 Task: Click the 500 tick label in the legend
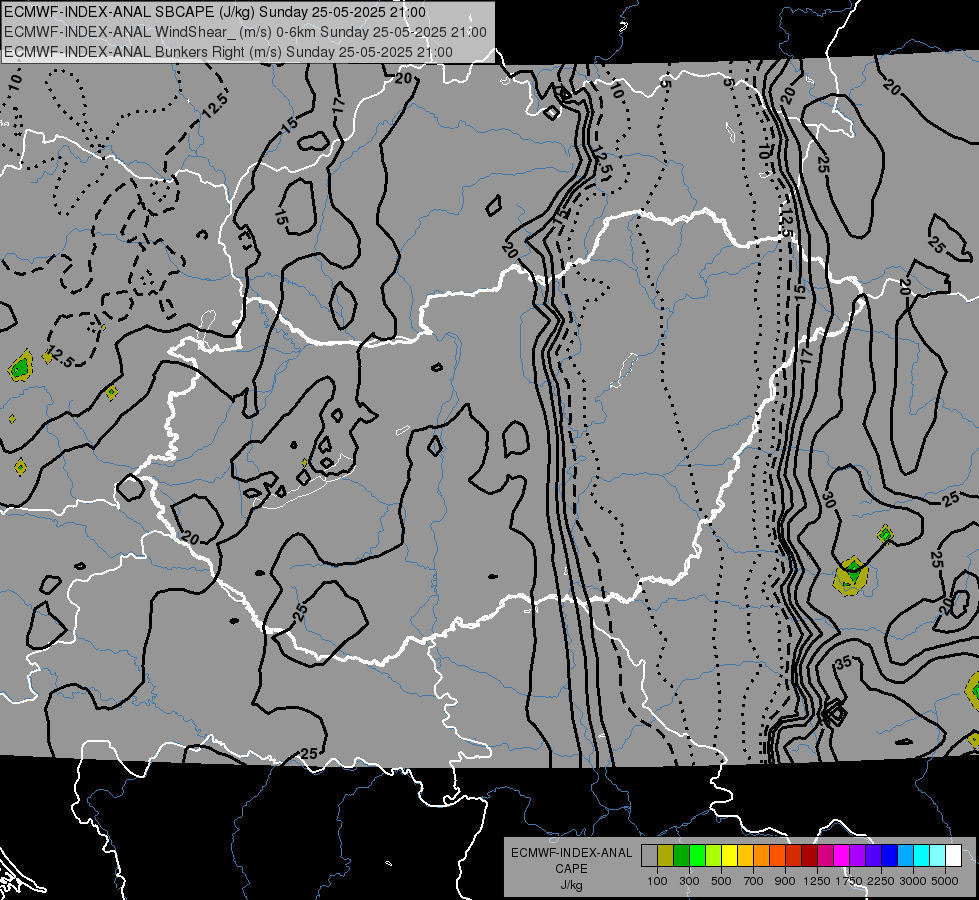[721, 881]
